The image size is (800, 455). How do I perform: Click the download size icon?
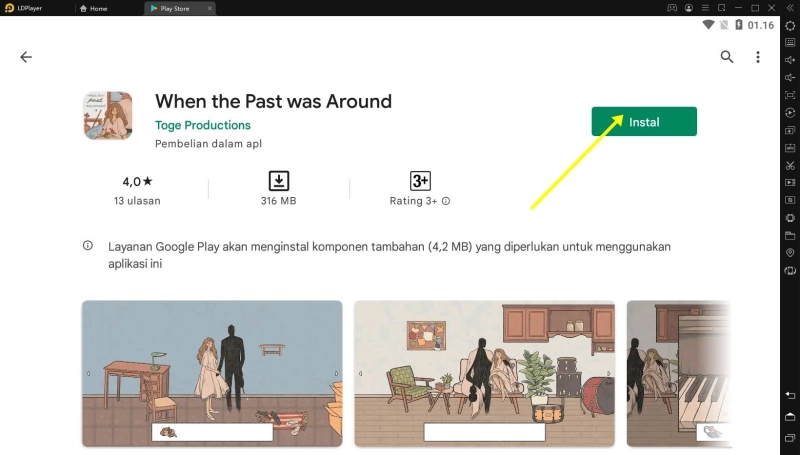pyautogui.click(x=279, y=181)
